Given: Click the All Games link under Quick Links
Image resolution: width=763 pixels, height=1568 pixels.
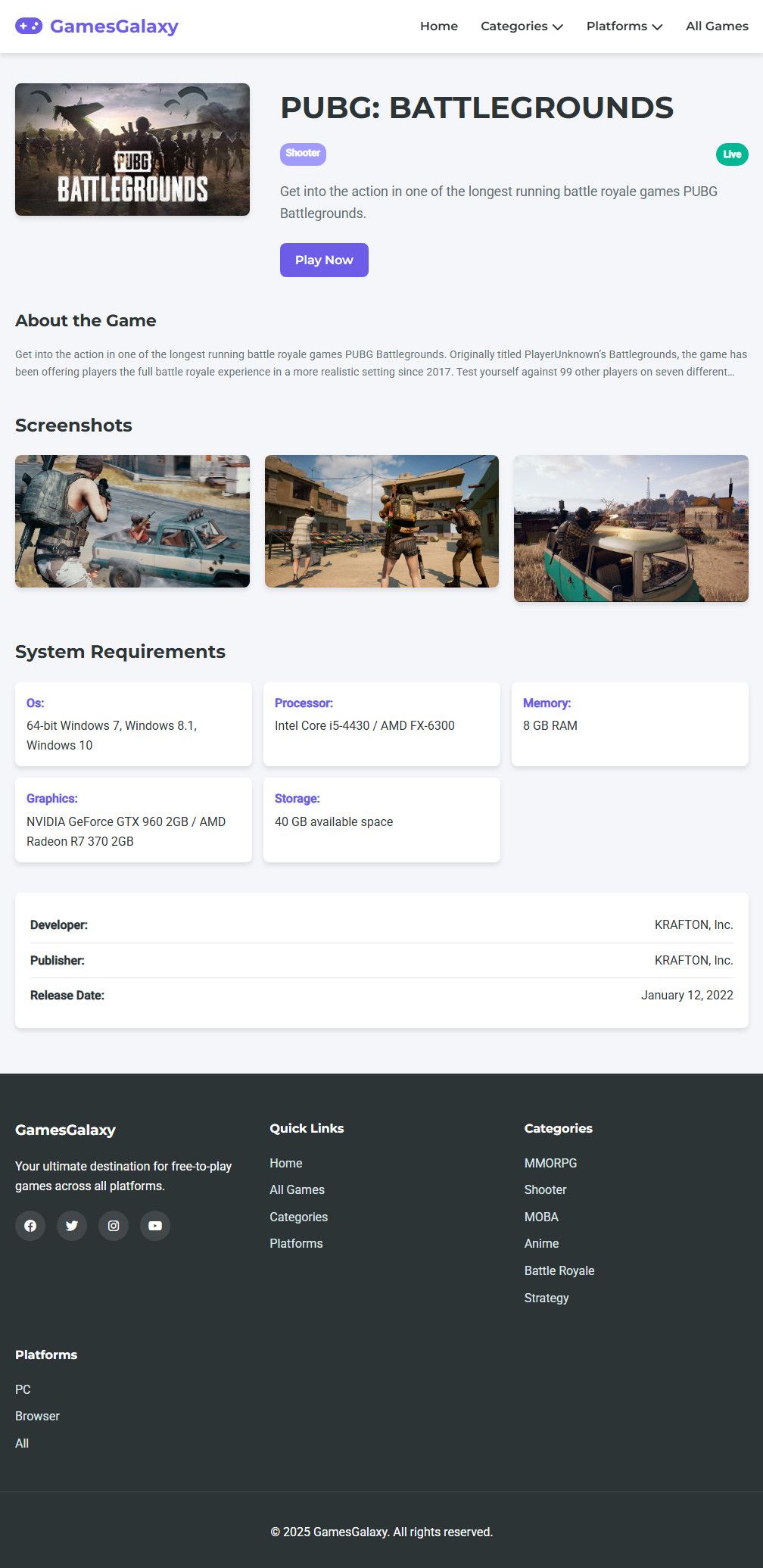Looking at the screenshot, I should [x=297, y=1189].
